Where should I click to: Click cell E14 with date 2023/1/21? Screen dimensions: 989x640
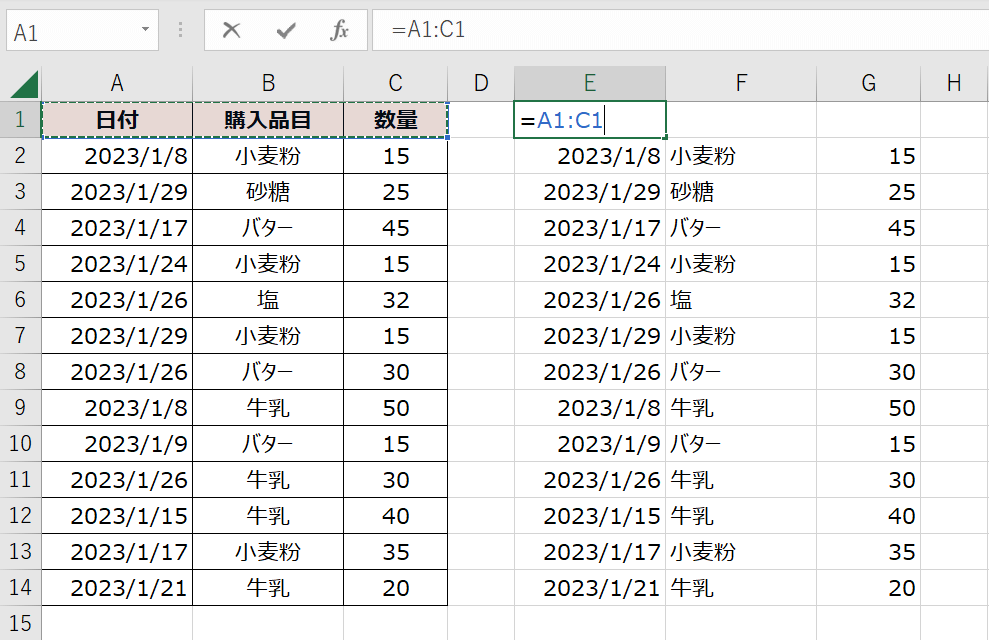(x=590, y=588)
